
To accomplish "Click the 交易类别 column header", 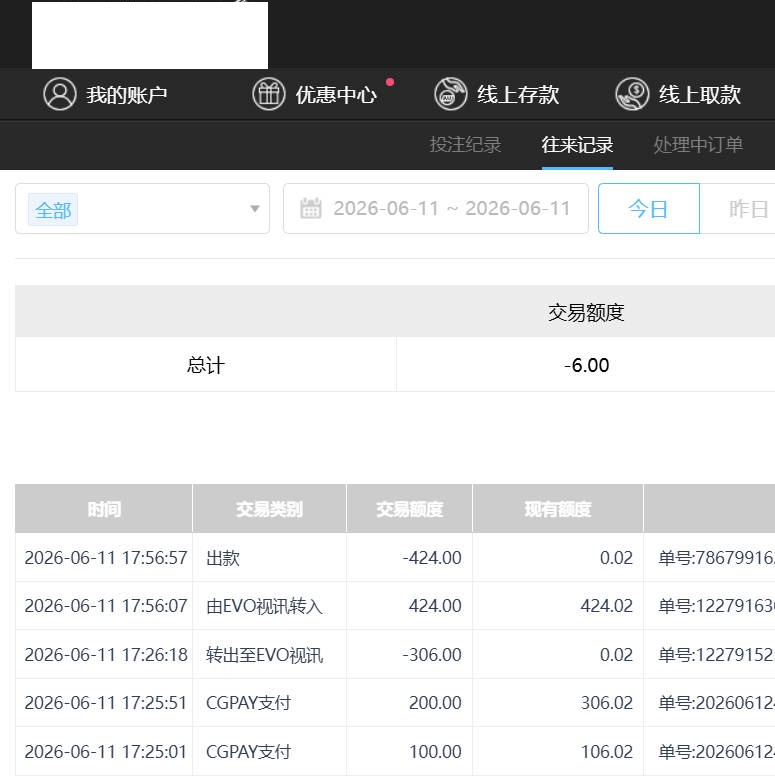I will [x=269, y=509].
